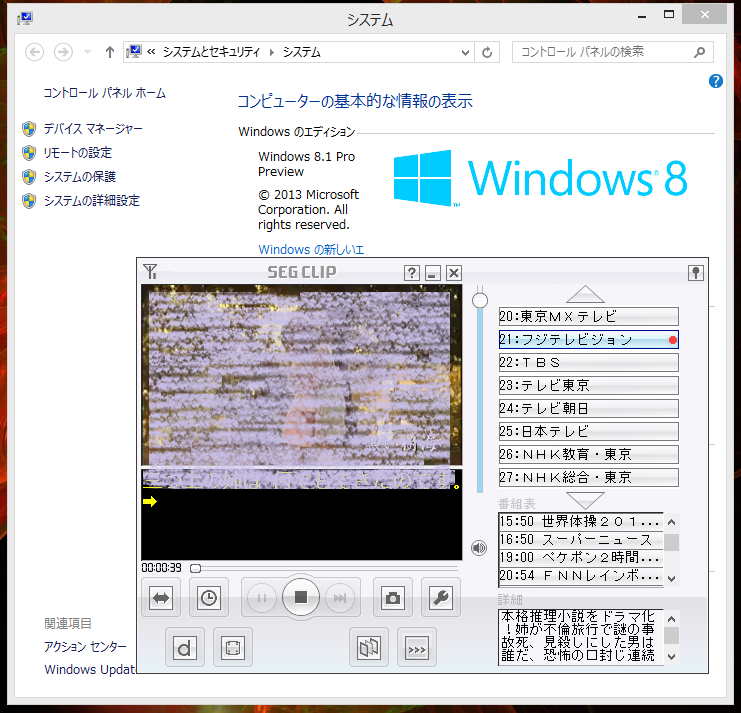Open the timer recording clock button
The width and height of the screenshot is (741, 713).
209,598
